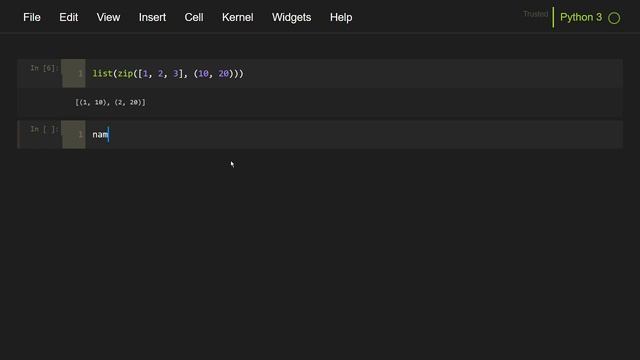The image size is (640, 360).
Task: Open the Widgets menu
Action: pyautogui.click(x=291, y=18)
